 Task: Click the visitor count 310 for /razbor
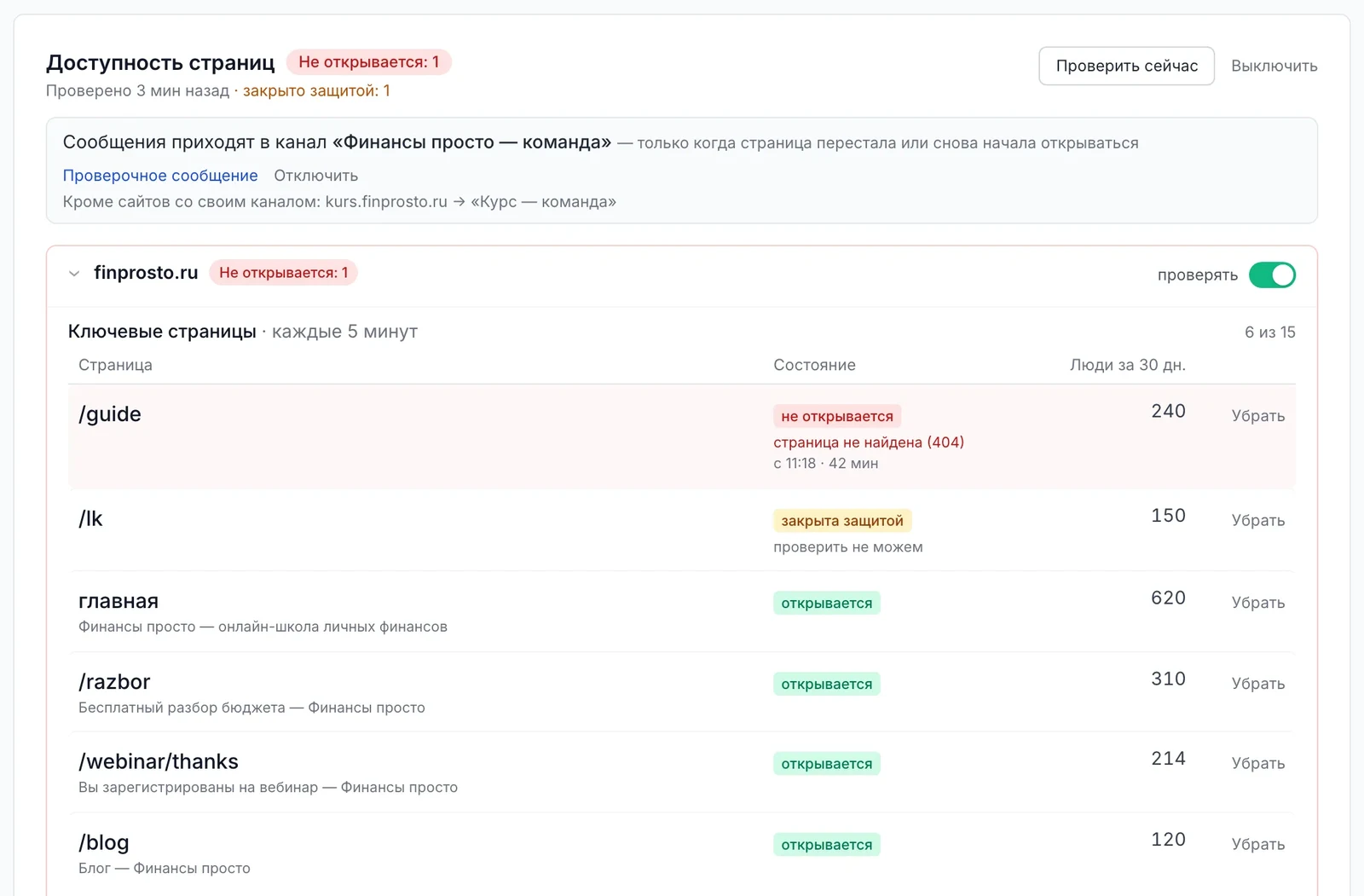[x=1168, y=679]
